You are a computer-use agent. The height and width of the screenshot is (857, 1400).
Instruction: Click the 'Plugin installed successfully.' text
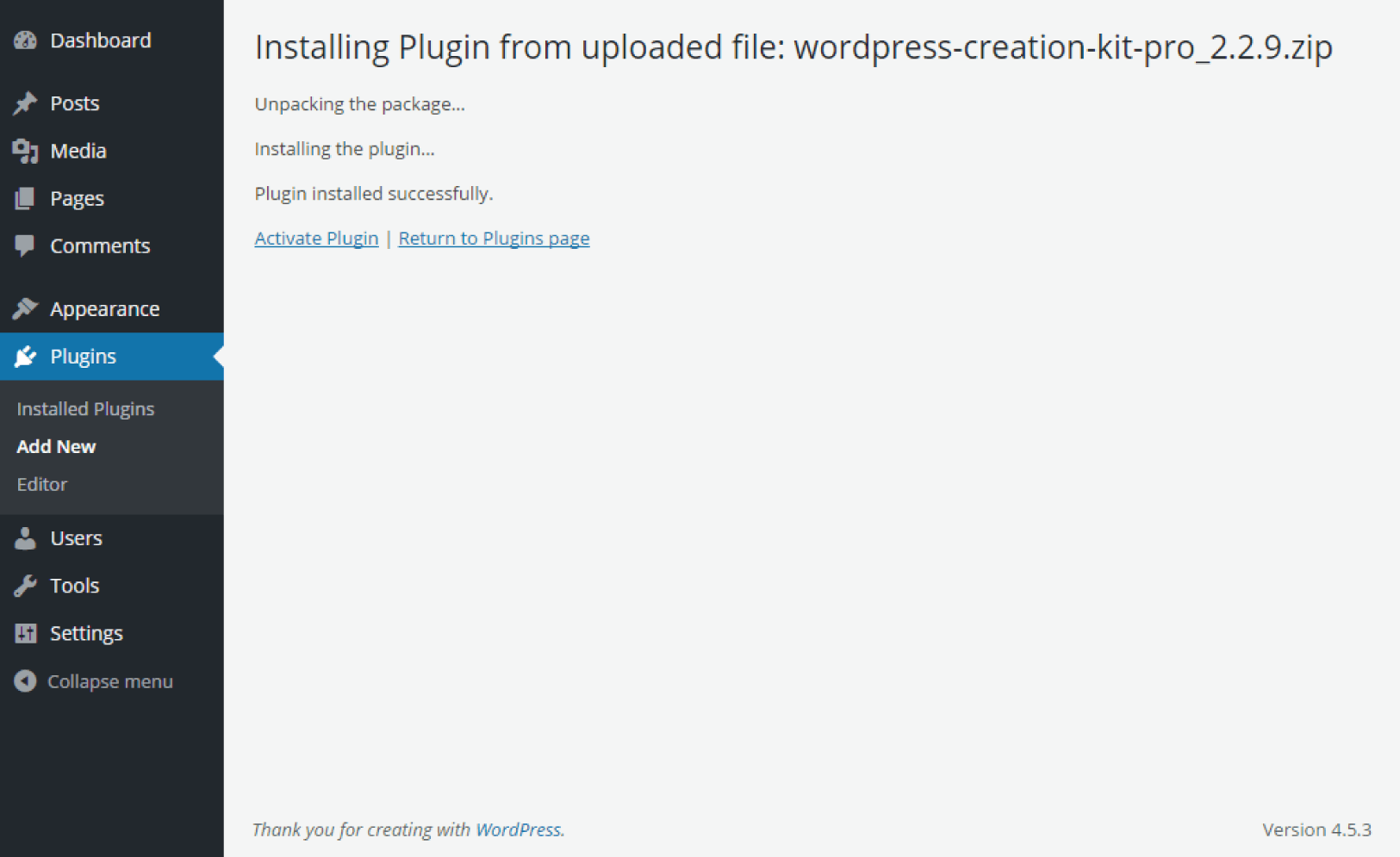tap(374, 194)
